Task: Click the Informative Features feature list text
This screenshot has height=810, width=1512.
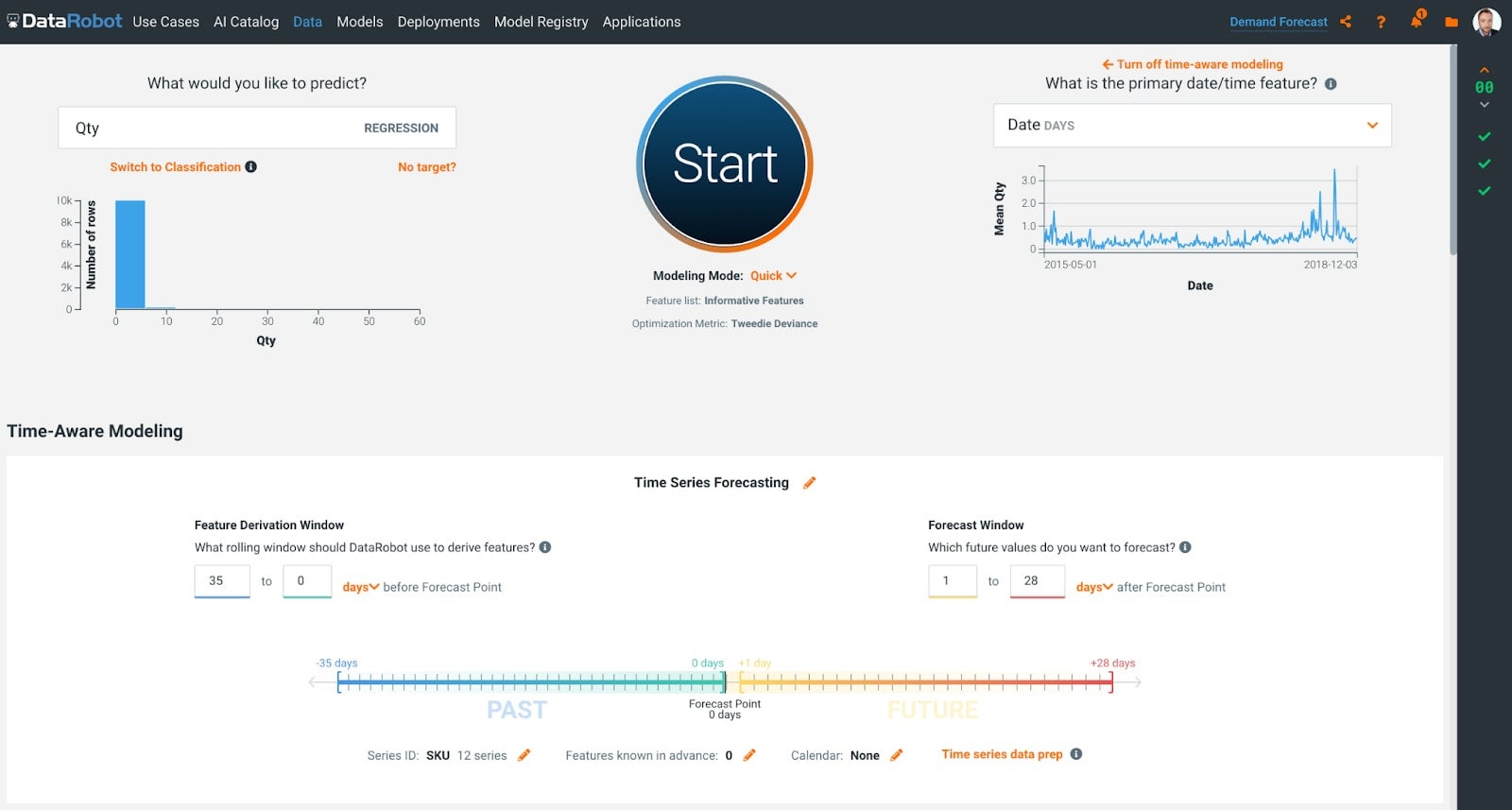Action: [x=754, y=301]
